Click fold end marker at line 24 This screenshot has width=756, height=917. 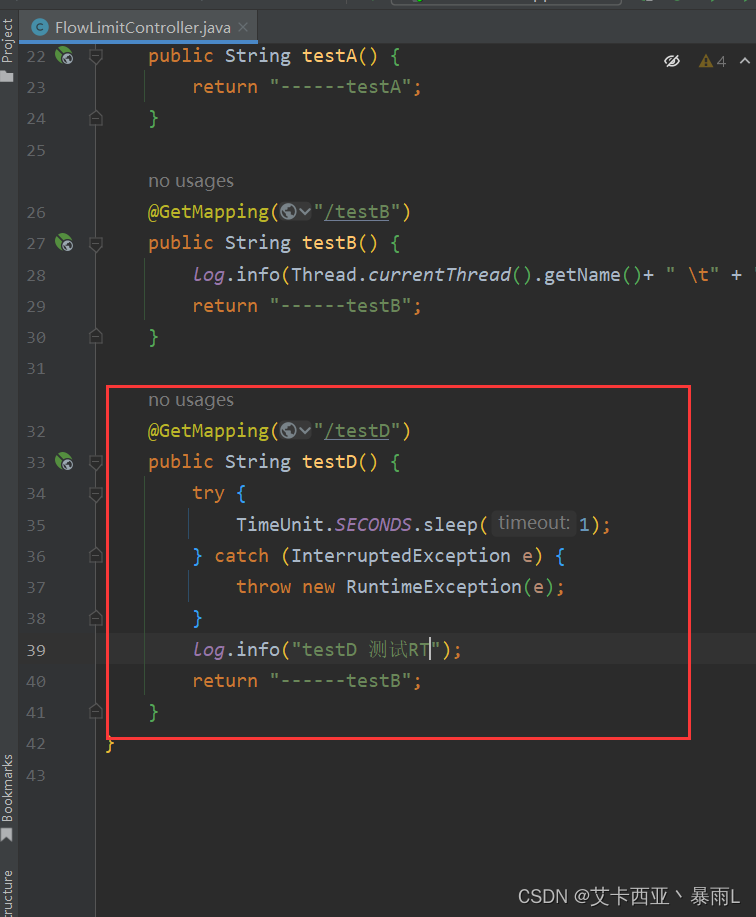(x=96, y=119)
